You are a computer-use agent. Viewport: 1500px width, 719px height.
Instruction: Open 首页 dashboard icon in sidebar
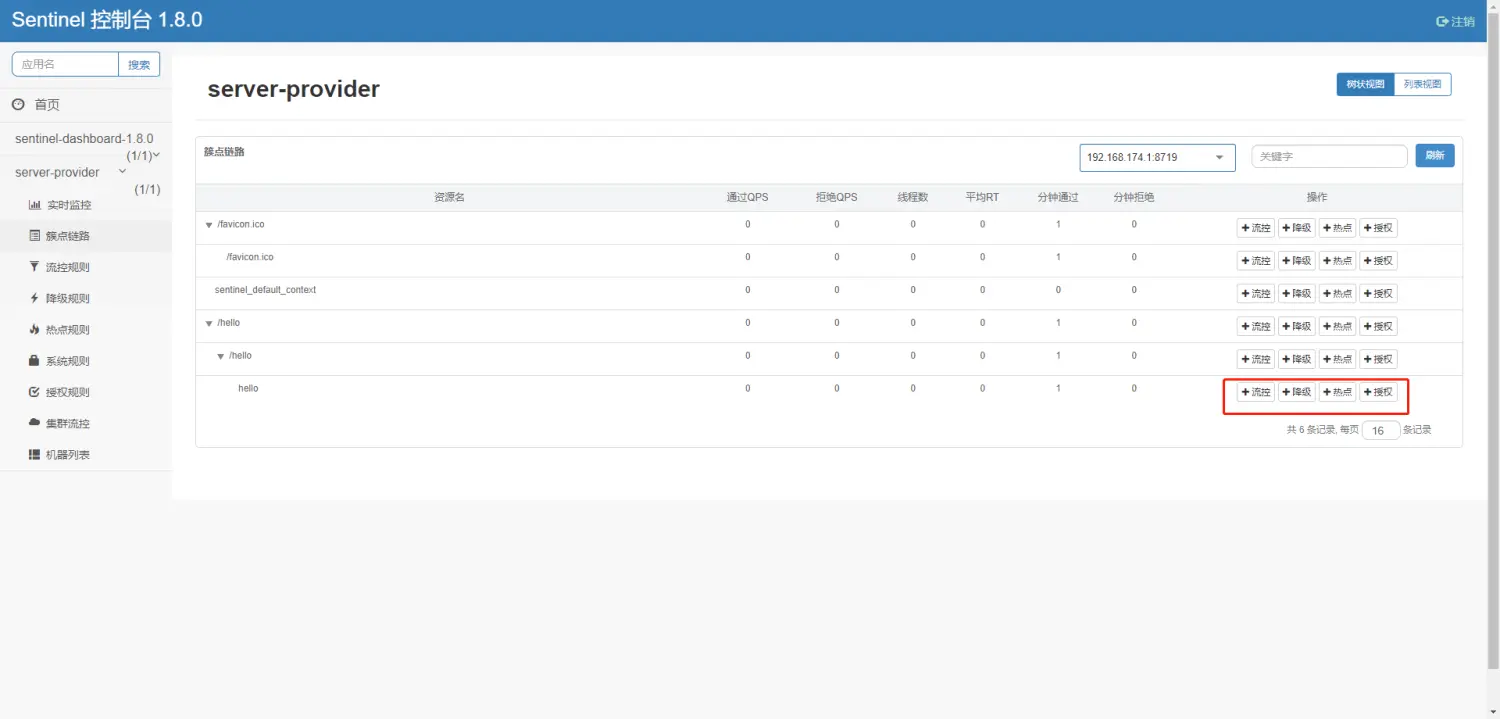[x=18, y=105]
